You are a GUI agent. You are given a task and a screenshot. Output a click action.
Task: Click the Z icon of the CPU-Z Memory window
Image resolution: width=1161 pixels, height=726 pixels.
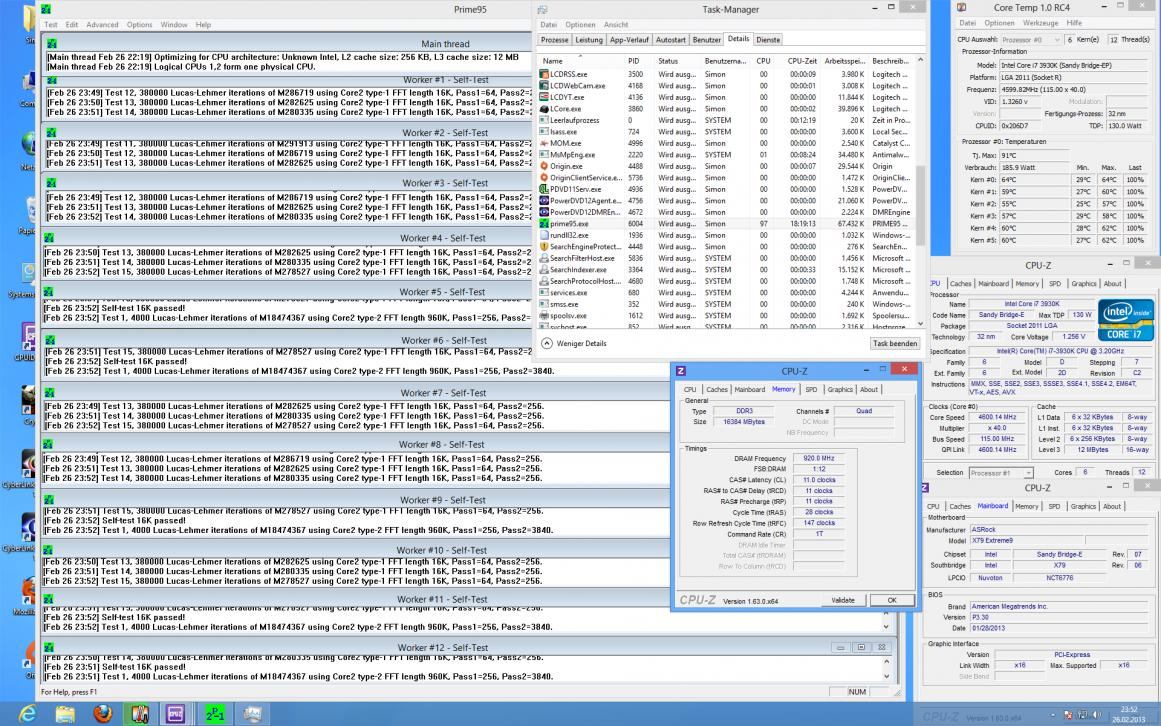coord(680,371)
